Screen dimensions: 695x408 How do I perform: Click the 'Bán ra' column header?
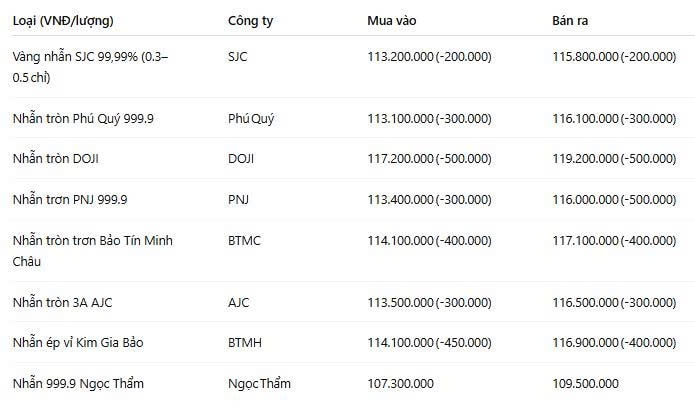570,21
